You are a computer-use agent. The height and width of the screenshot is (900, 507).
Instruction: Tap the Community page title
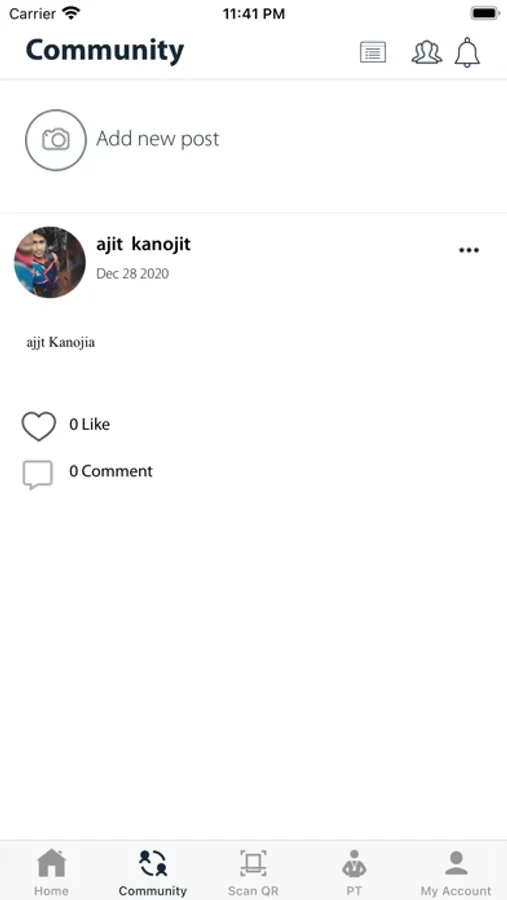(x=105, y=51)
